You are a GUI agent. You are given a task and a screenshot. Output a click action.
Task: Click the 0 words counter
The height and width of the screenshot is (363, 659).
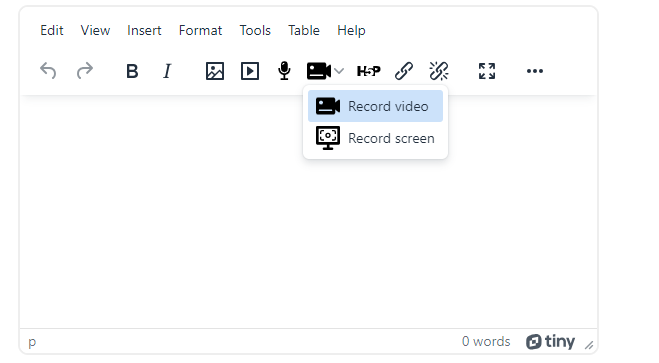tap(486, 341)
